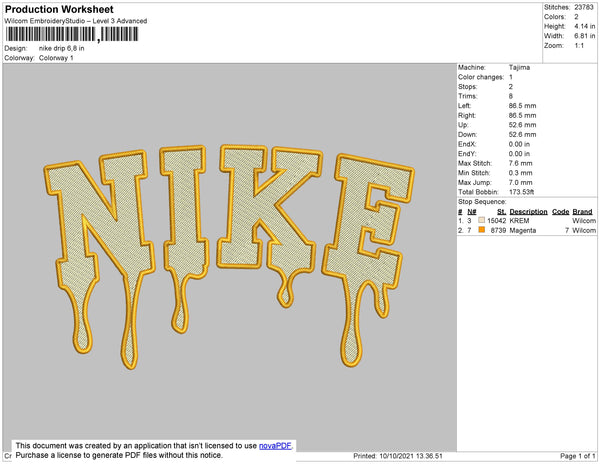Select 'Wilcom EmbroideryStudio – Level 3 Advanced' text
Screen dimensions: 600x464
tap(76, 21)
